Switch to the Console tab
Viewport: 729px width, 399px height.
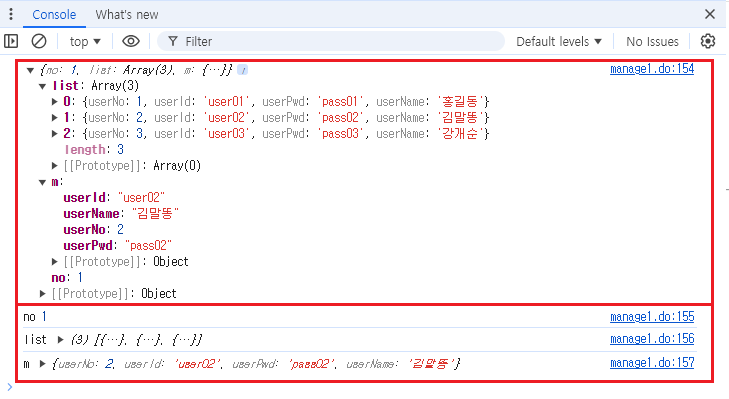[54, 14]
